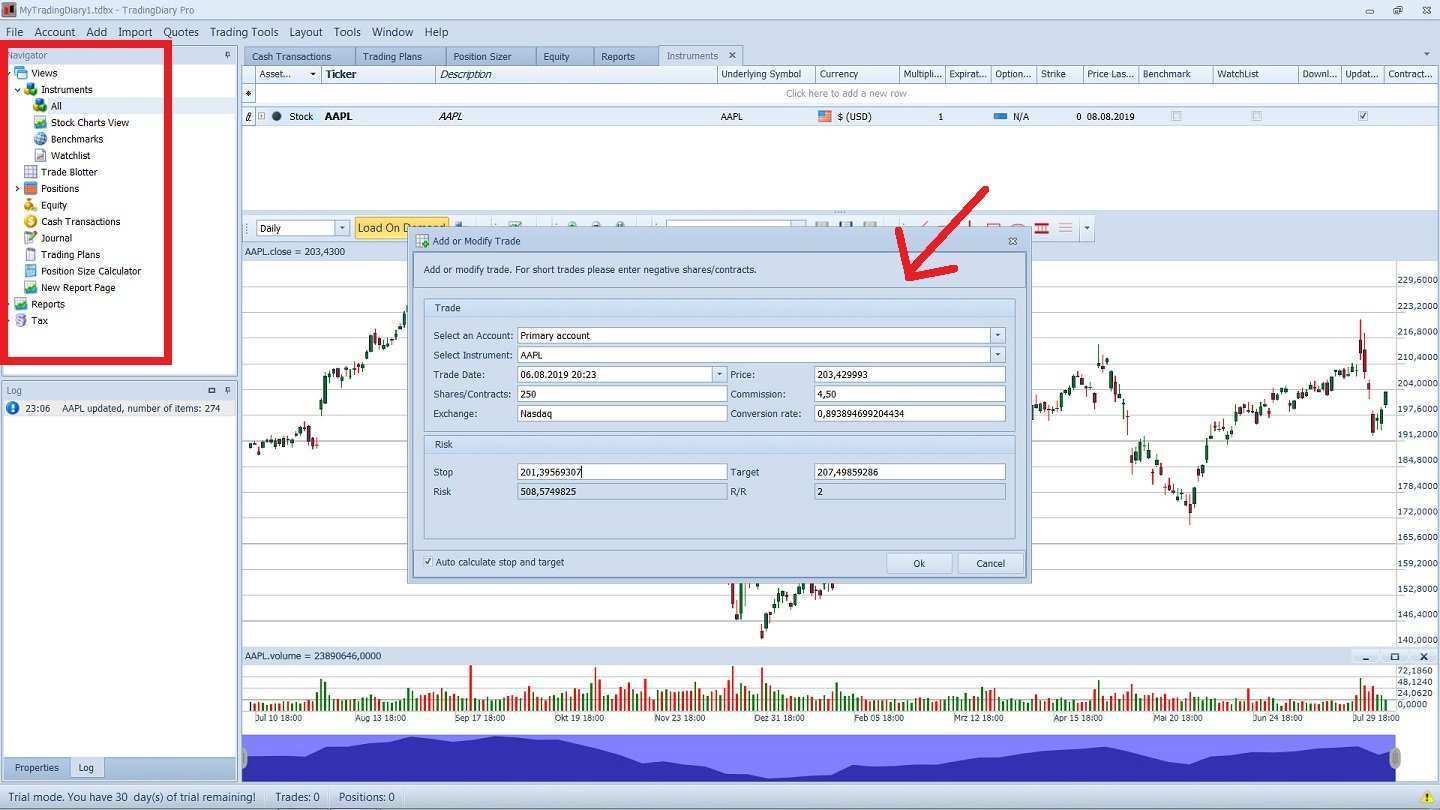Open the Select an Account dropdown
This screenshot has width=1440, height=810.
pyautogui.click(x=997, y=336)
